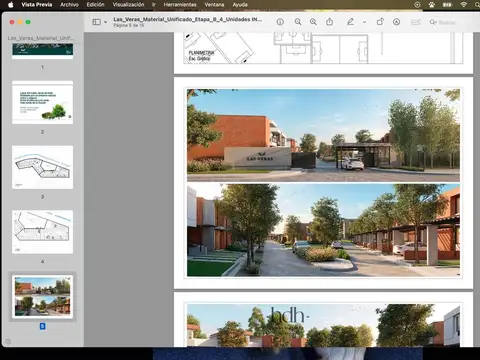This screenshot has height=360, width=480.
Task: Show the Markup toolbar
Action: click(397, 22)
